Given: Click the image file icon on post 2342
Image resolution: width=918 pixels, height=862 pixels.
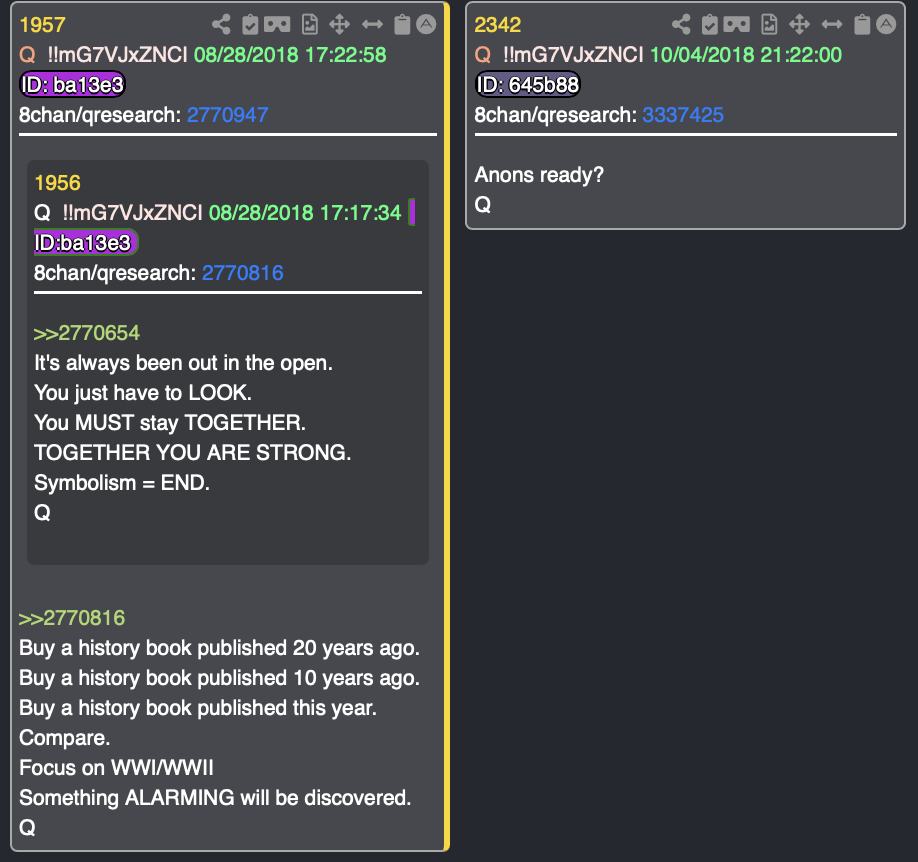Looking at the screenshot, I should (x=769, y=25).
